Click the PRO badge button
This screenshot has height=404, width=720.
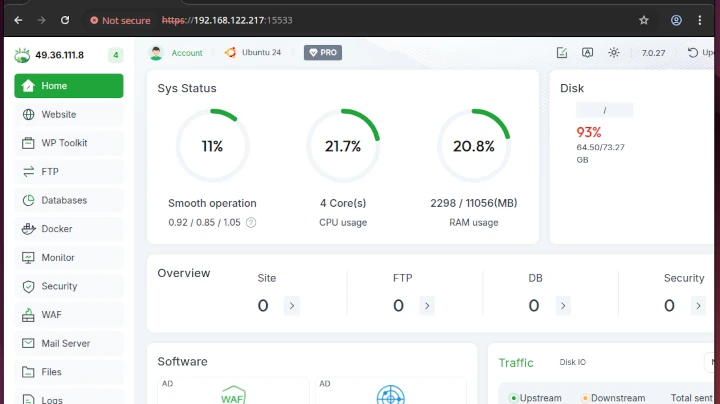[x=323, y=53]
